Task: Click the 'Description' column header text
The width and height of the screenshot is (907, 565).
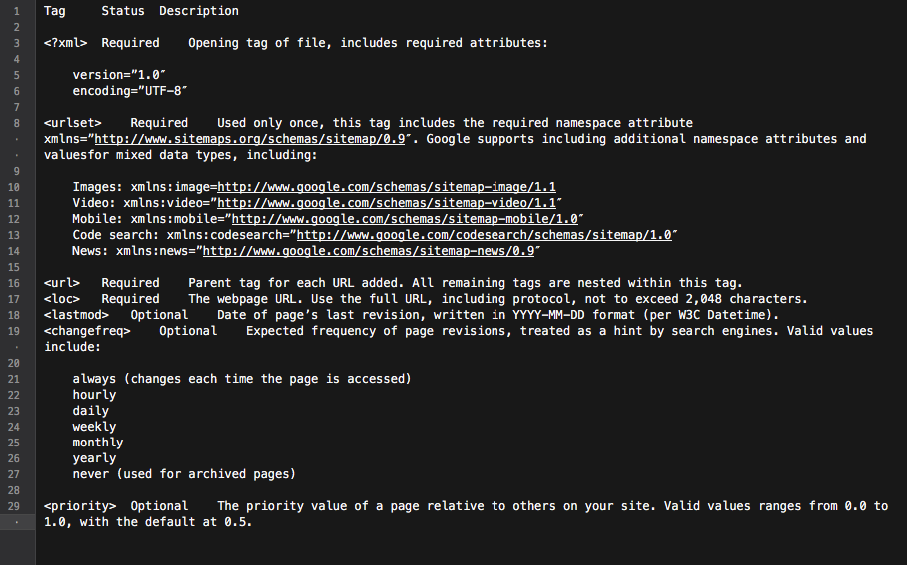Action: click(199, 12)
